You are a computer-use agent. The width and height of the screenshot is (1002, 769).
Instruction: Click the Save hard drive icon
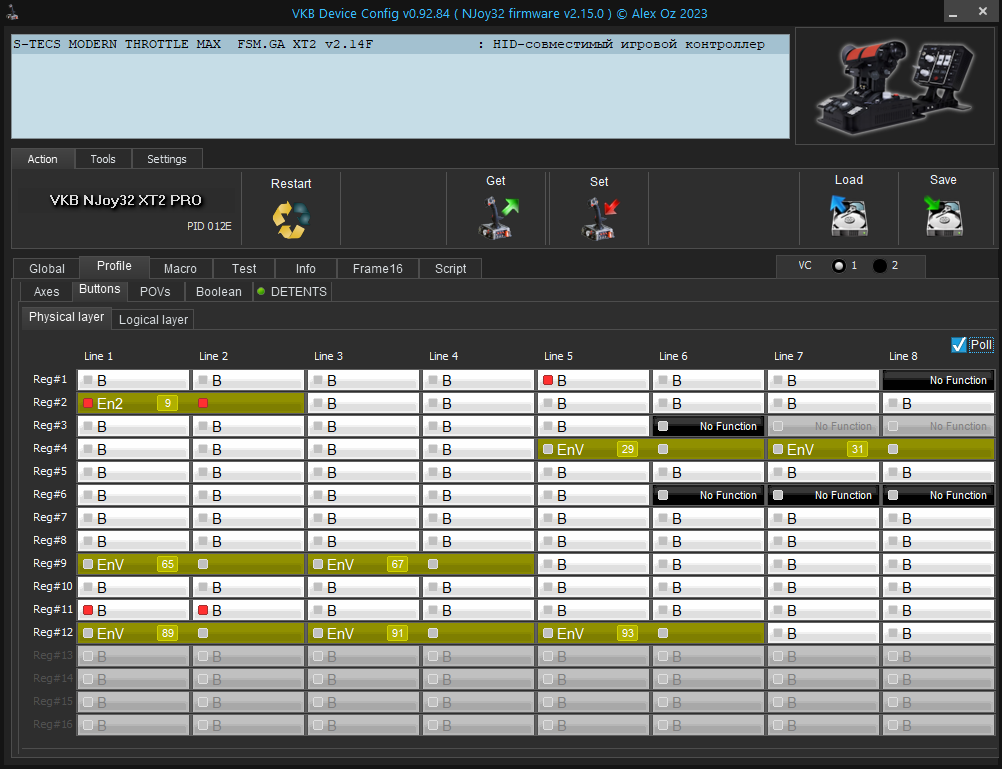tap(943, 215)
